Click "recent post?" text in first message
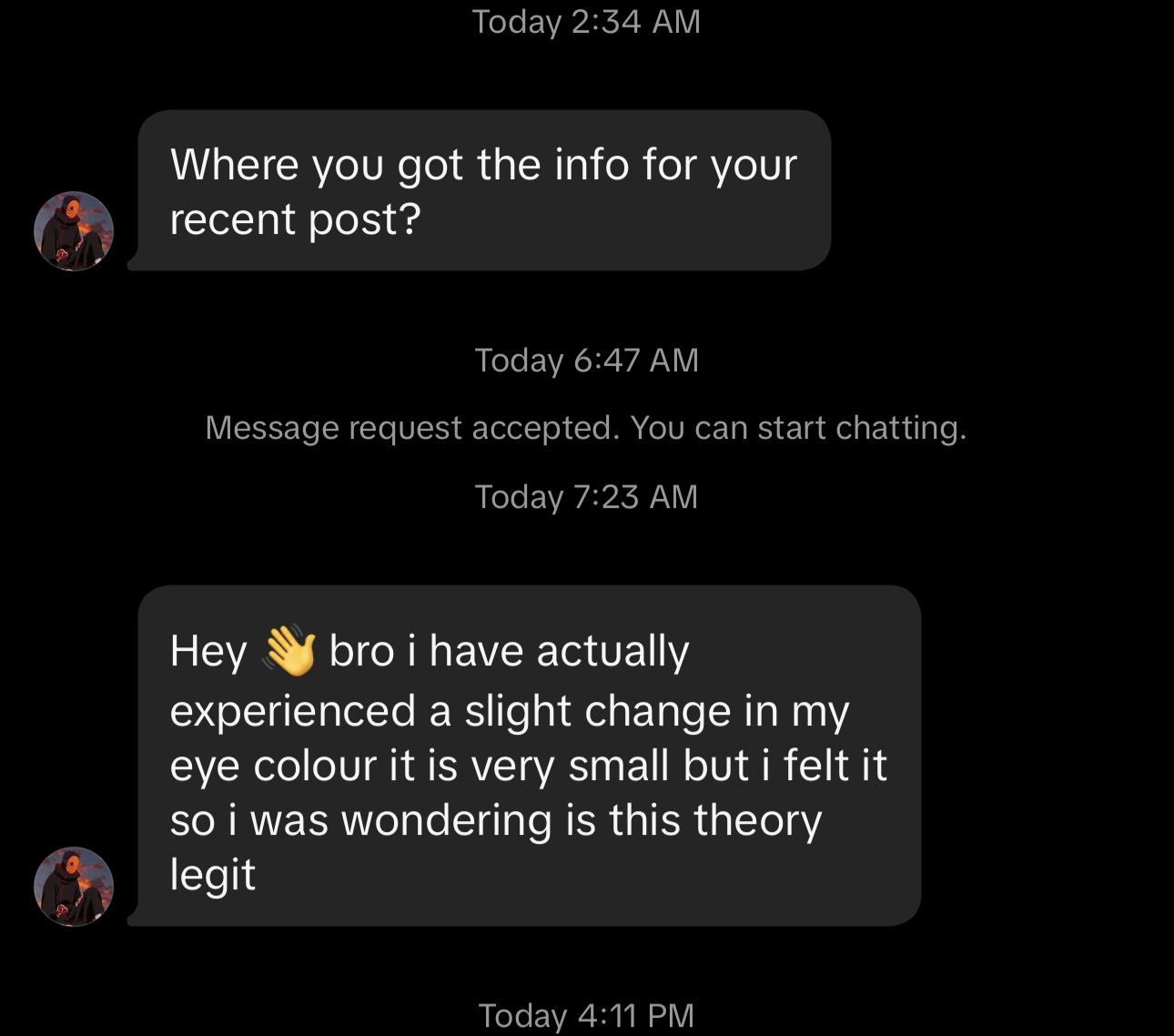Image resolution: width=1174 pixels, height=1036 pixels. 296,220
